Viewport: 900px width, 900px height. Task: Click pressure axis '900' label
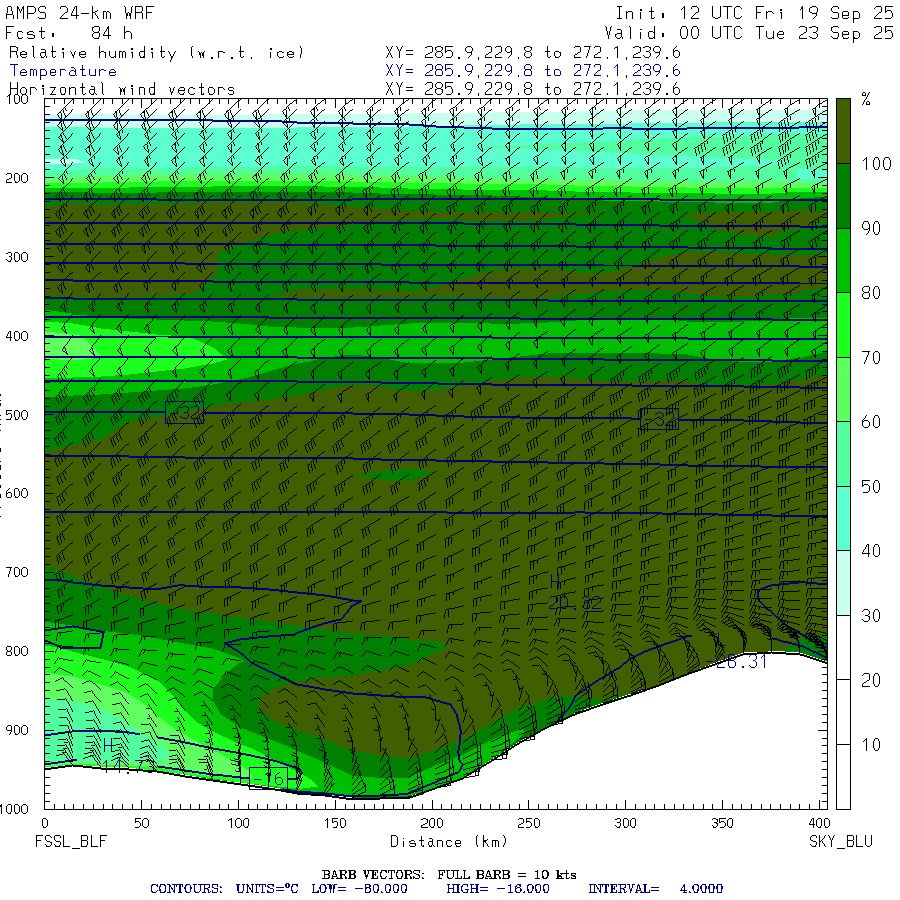point(17,730)
